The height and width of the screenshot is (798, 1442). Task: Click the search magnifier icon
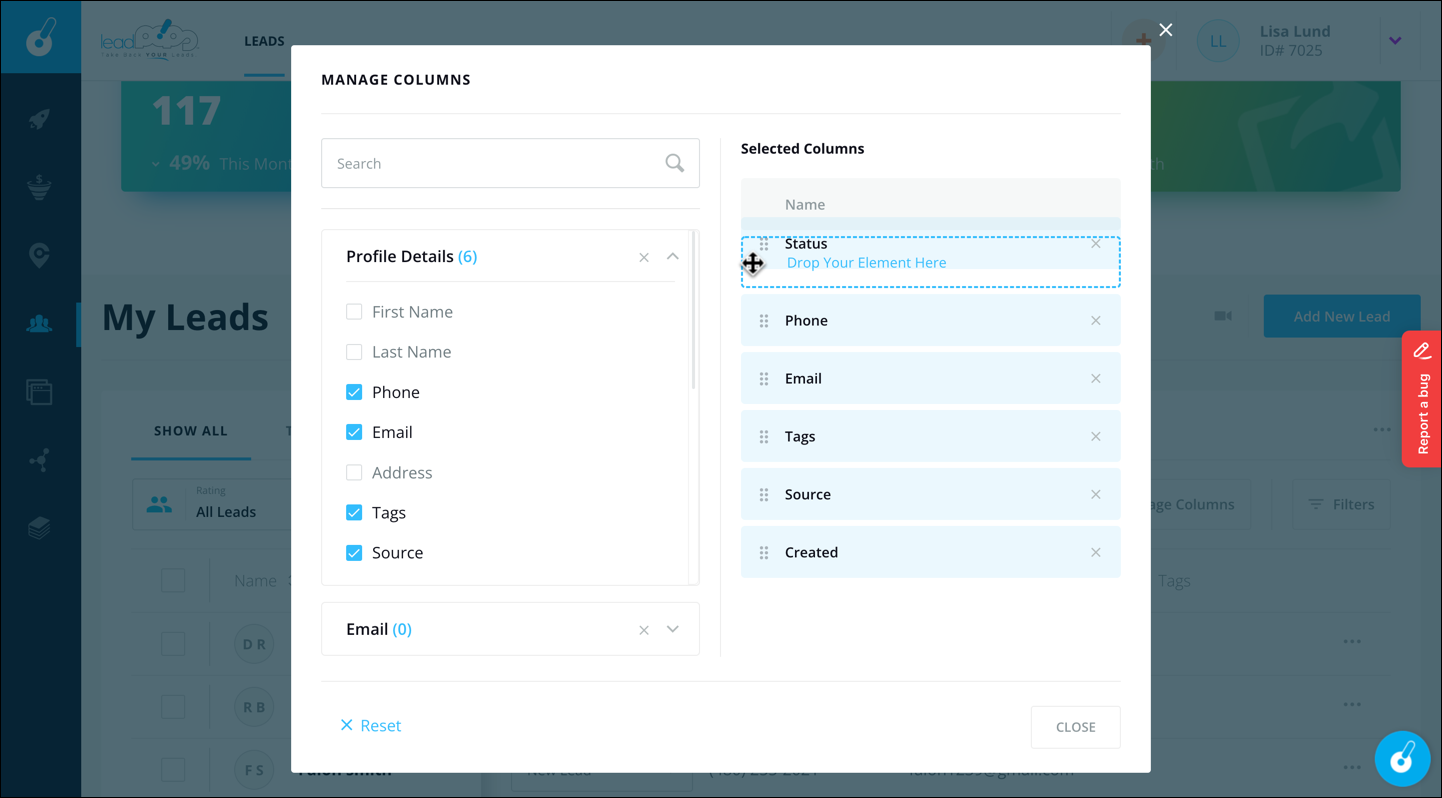675,163
